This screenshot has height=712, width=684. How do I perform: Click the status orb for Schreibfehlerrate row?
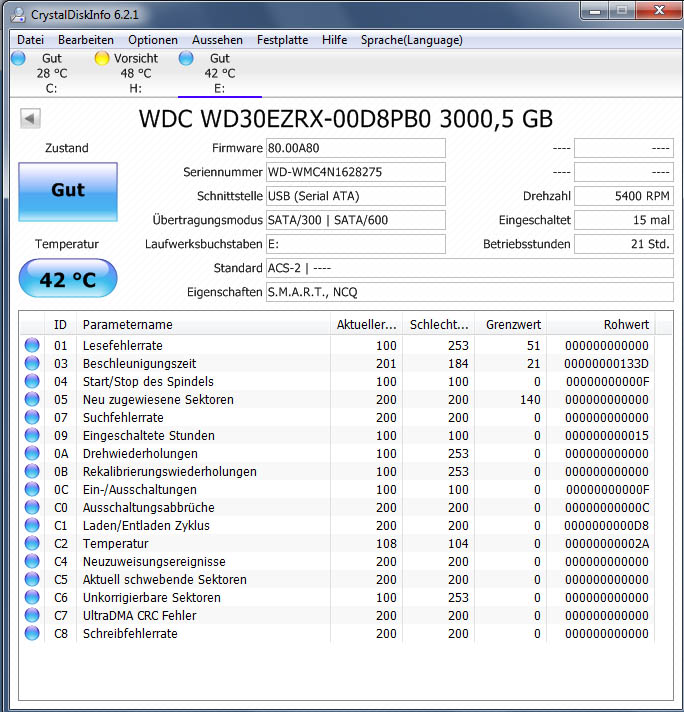[32, 633]
